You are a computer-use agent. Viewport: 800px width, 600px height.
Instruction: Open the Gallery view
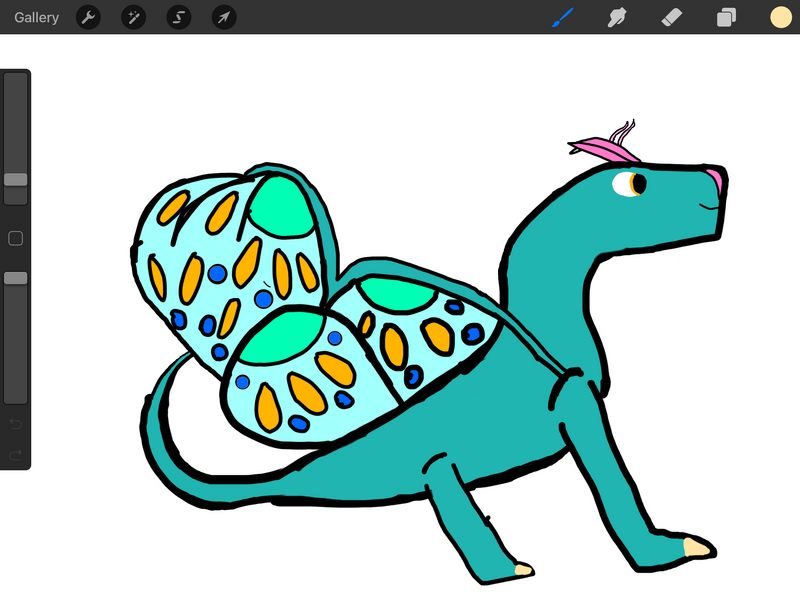(36, 17)
